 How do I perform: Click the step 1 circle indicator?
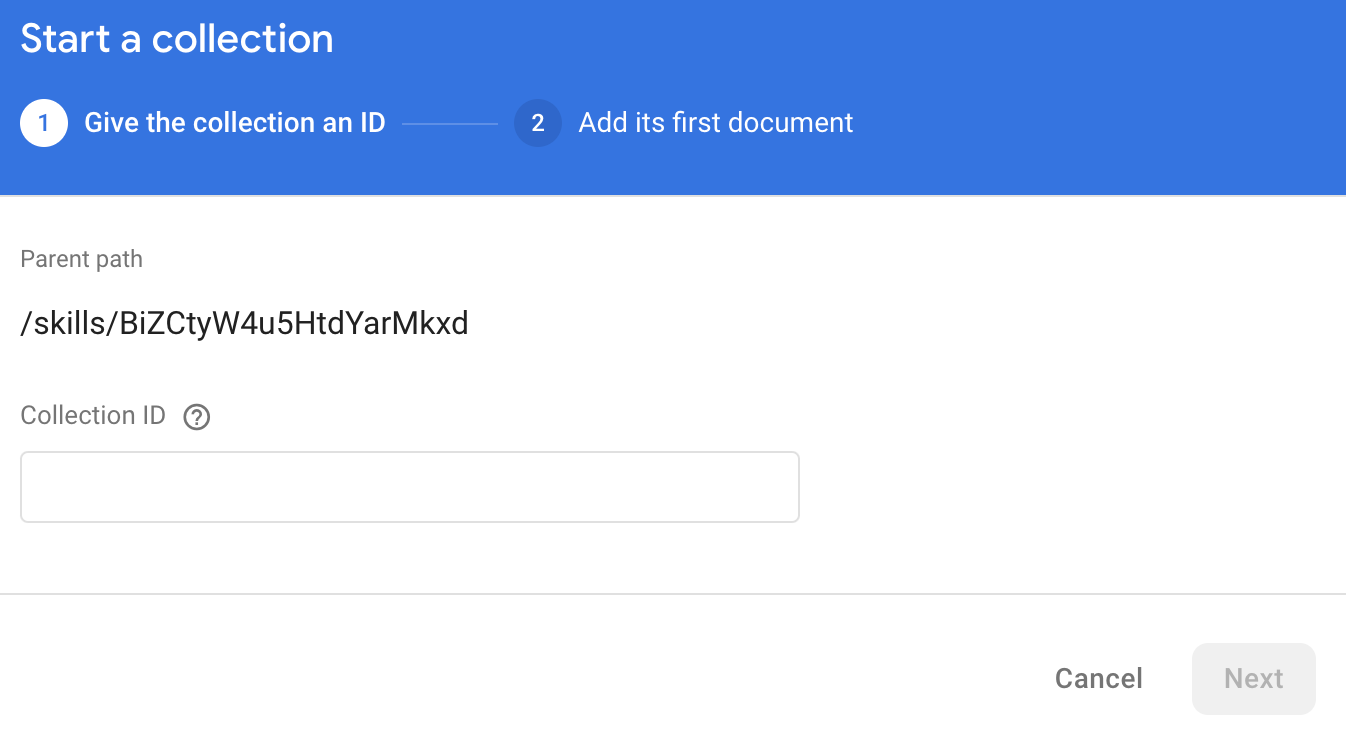[x=43, y=123]
